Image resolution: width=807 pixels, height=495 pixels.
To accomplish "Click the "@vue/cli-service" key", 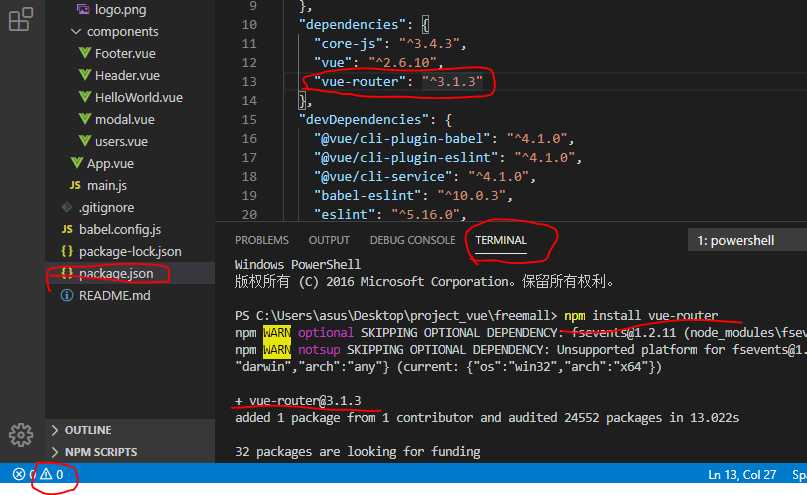I will (x=383, y=176).
